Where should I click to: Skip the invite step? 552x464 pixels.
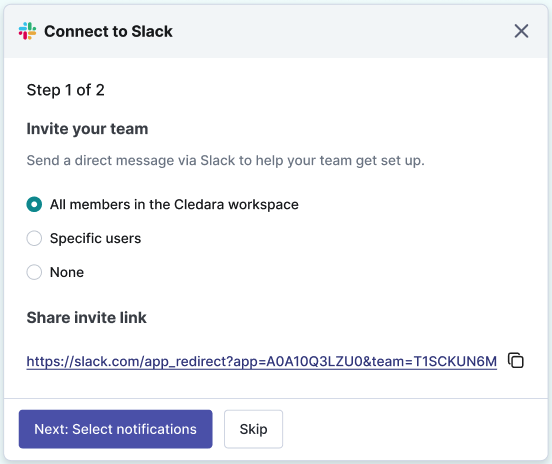[253, 429]
